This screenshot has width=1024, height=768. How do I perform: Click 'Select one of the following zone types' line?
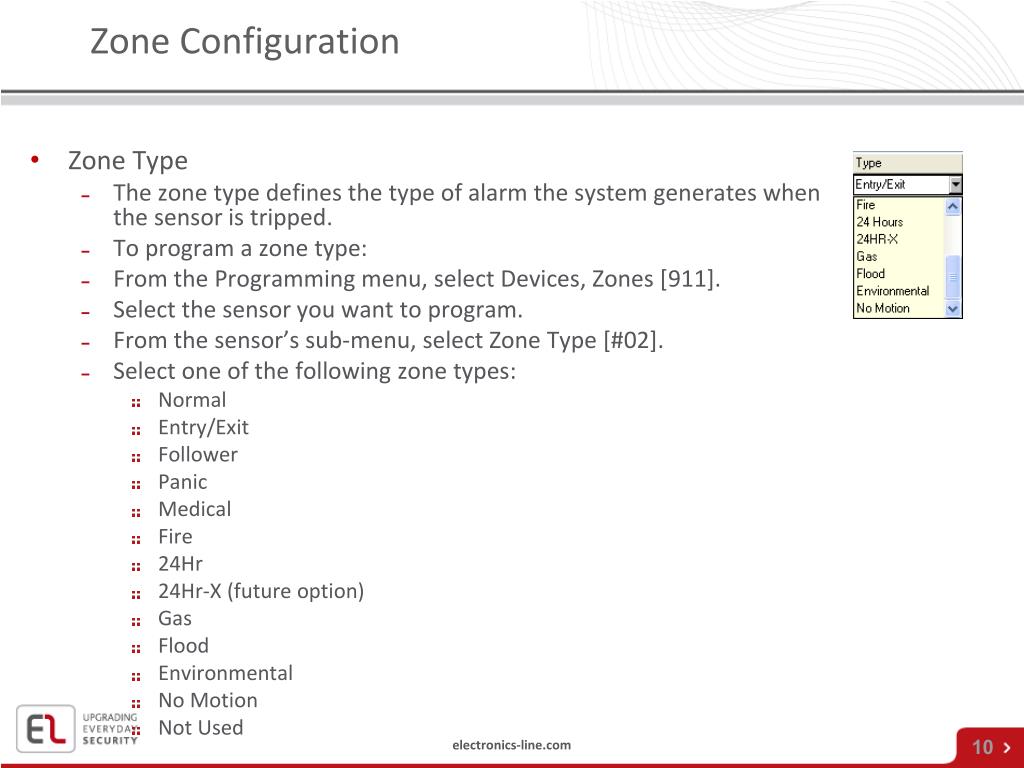click(314, 372)
